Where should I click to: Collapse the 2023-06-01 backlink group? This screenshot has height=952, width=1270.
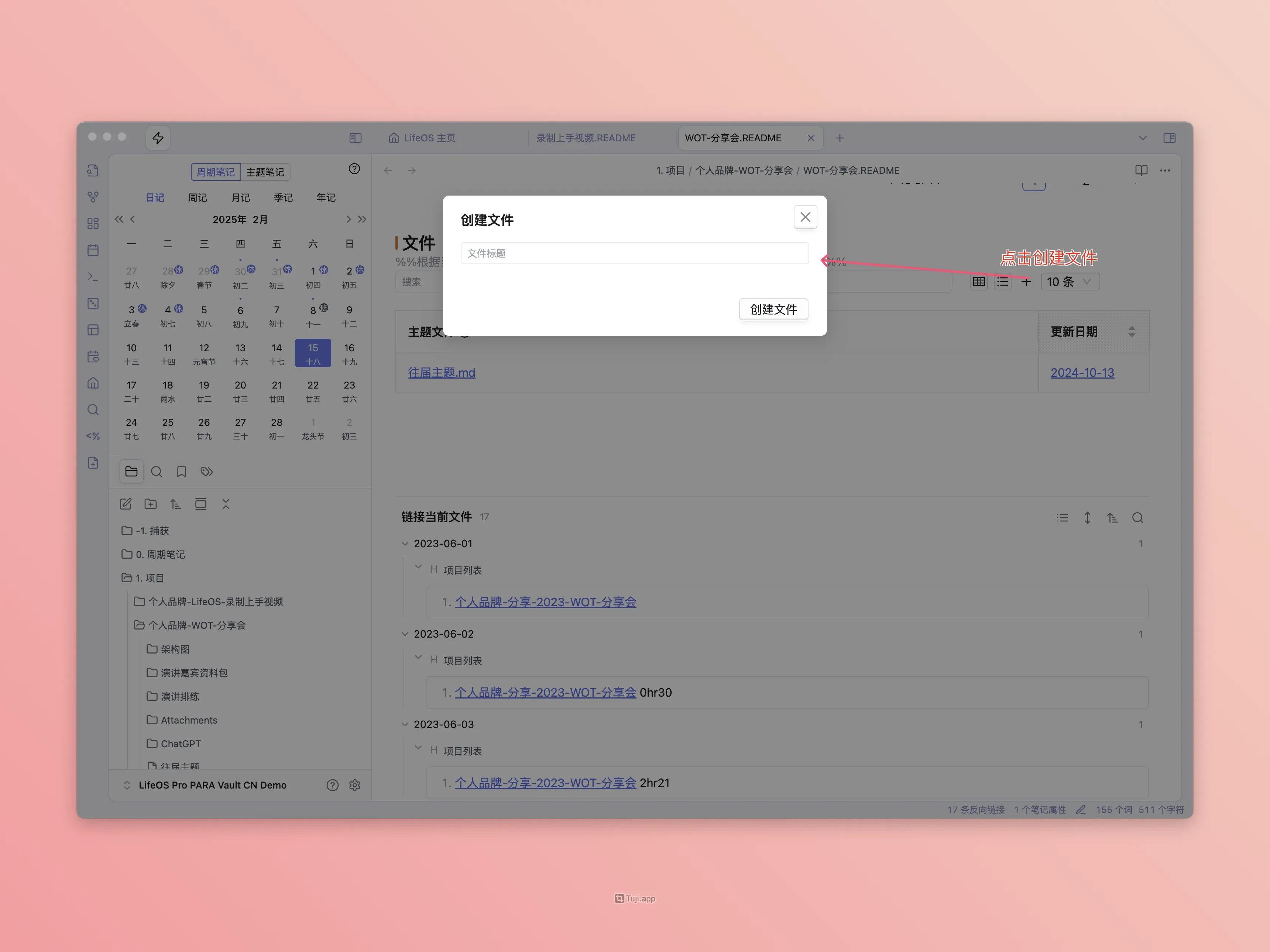click(405, 544)
